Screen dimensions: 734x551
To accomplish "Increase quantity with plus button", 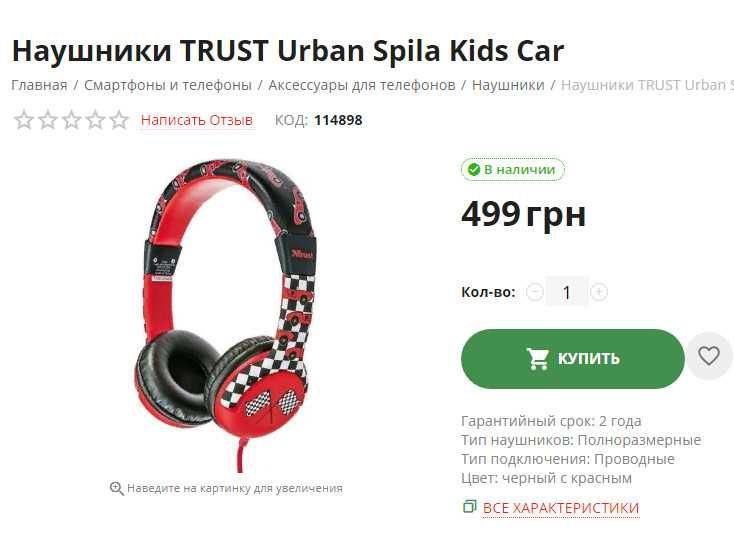I will click(599, 292).
